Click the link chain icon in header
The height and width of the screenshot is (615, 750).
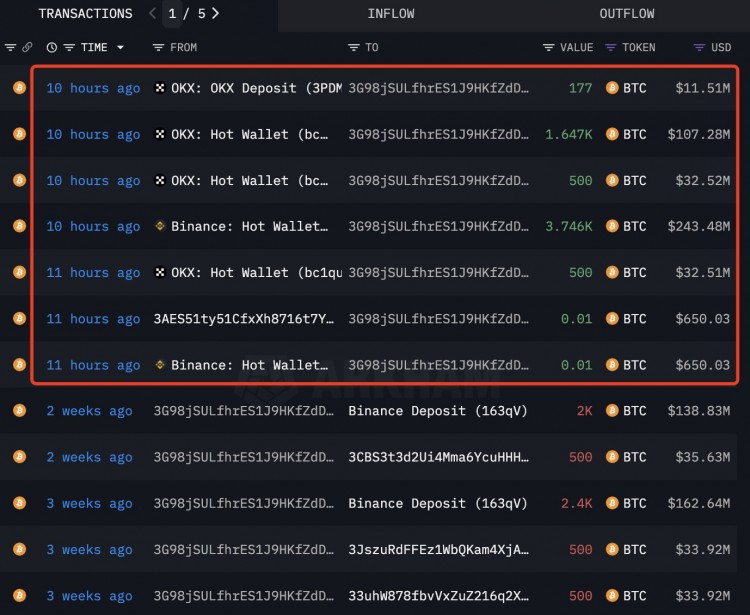coord(27,47)
